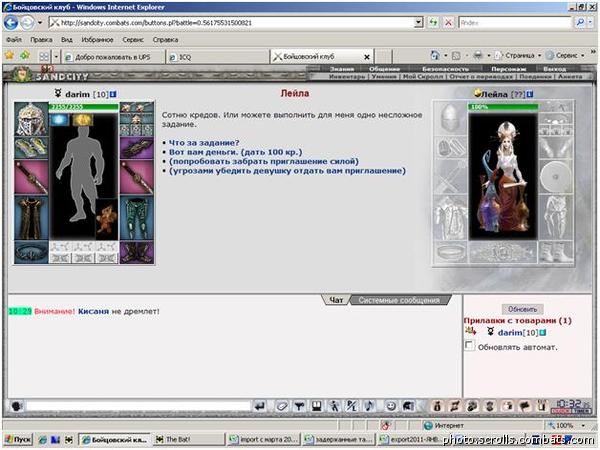Viewport: 600px width, 450px height.
Task: Click the 'Что за задание?' dialogue option
Action: (204, 143)
